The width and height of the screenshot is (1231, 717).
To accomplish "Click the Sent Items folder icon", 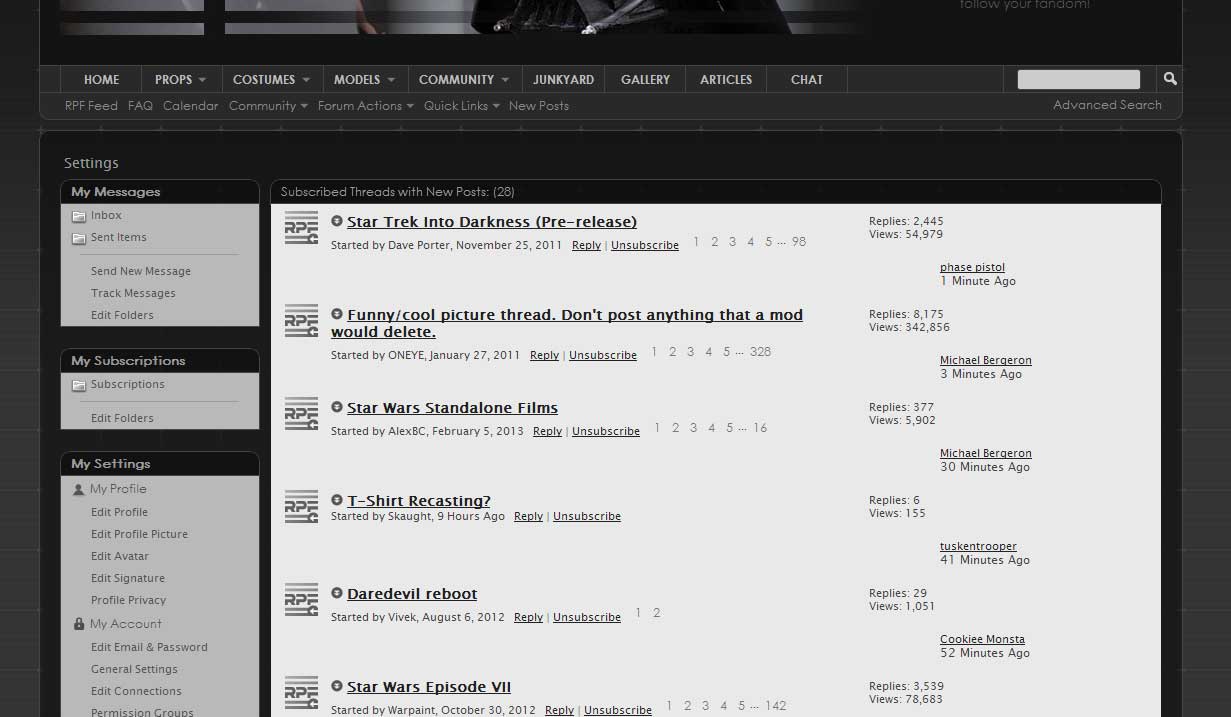I will click(79, 238).
